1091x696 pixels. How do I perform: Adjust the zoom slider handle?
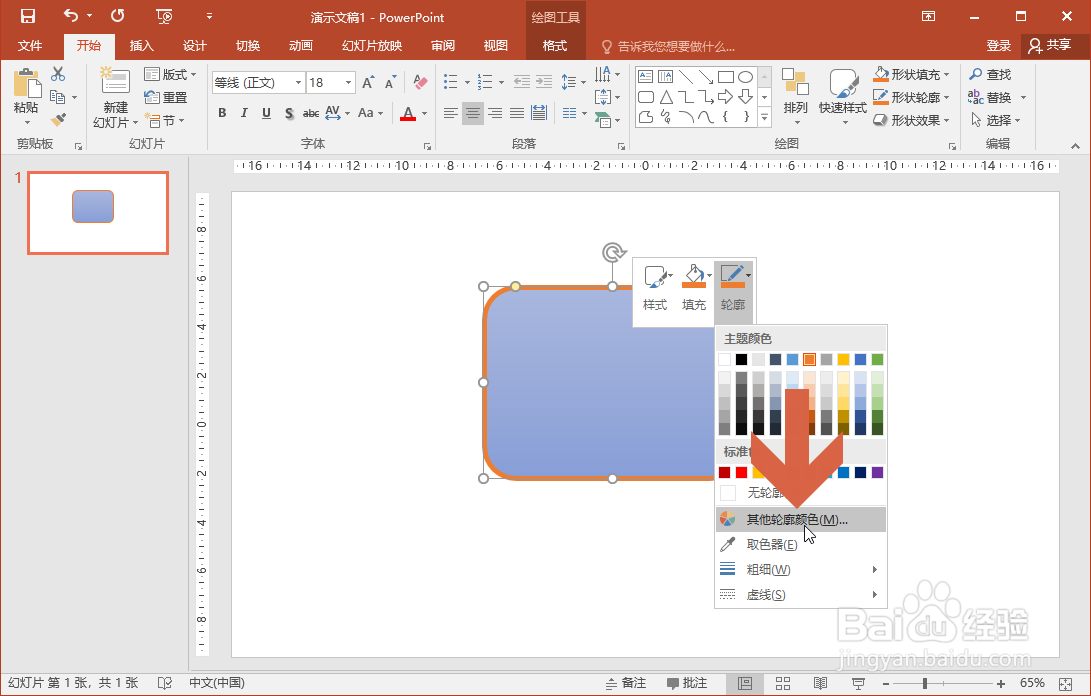tap(925, 683)
